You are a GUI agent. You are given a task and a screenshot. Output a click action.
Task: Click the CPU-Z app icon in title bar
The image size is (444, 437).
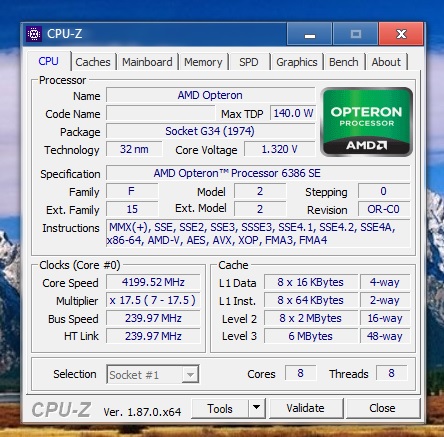[34, 34]
